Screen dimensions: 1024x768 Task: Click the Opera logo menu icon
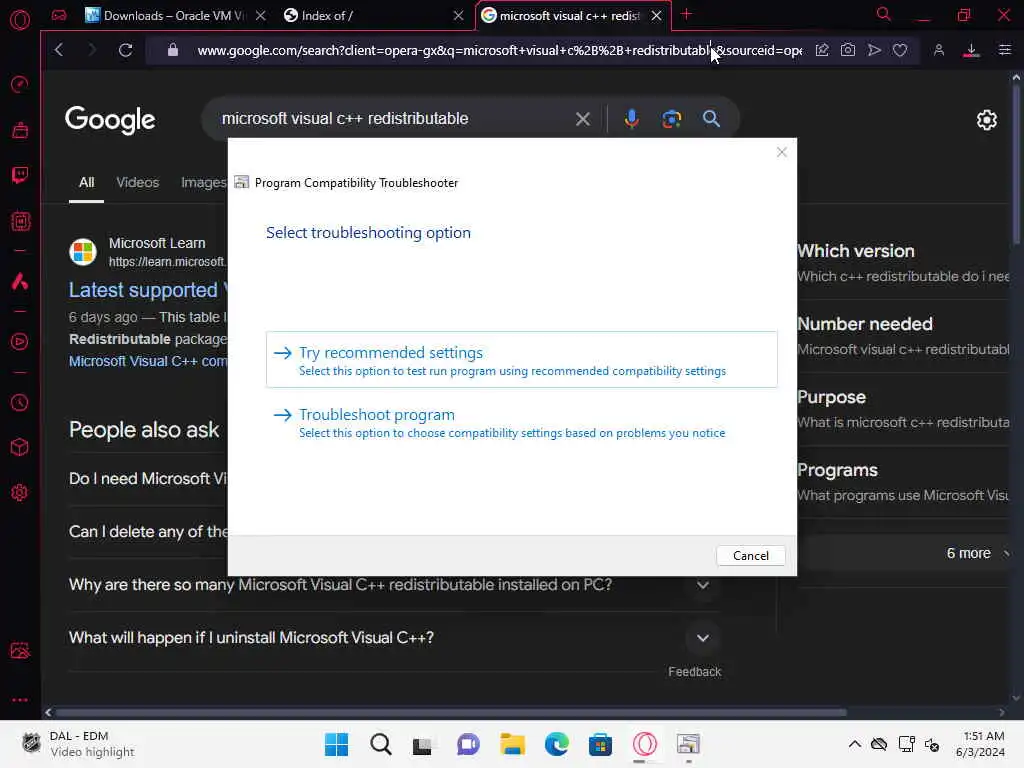pyautogui.click(x=20, y=20)
